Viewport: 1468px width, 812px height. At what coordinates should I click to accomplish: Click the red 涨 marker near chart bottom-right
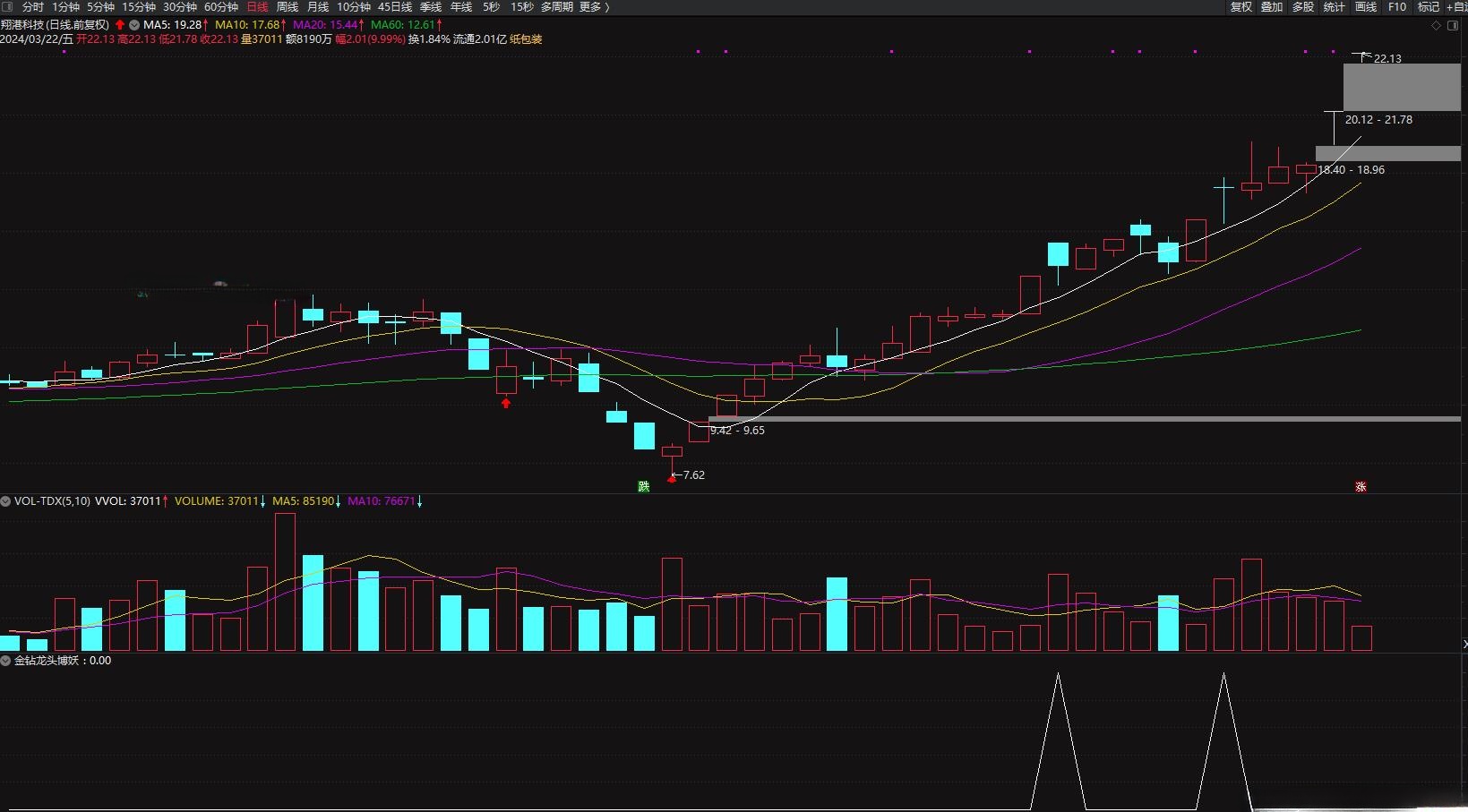1361,487
